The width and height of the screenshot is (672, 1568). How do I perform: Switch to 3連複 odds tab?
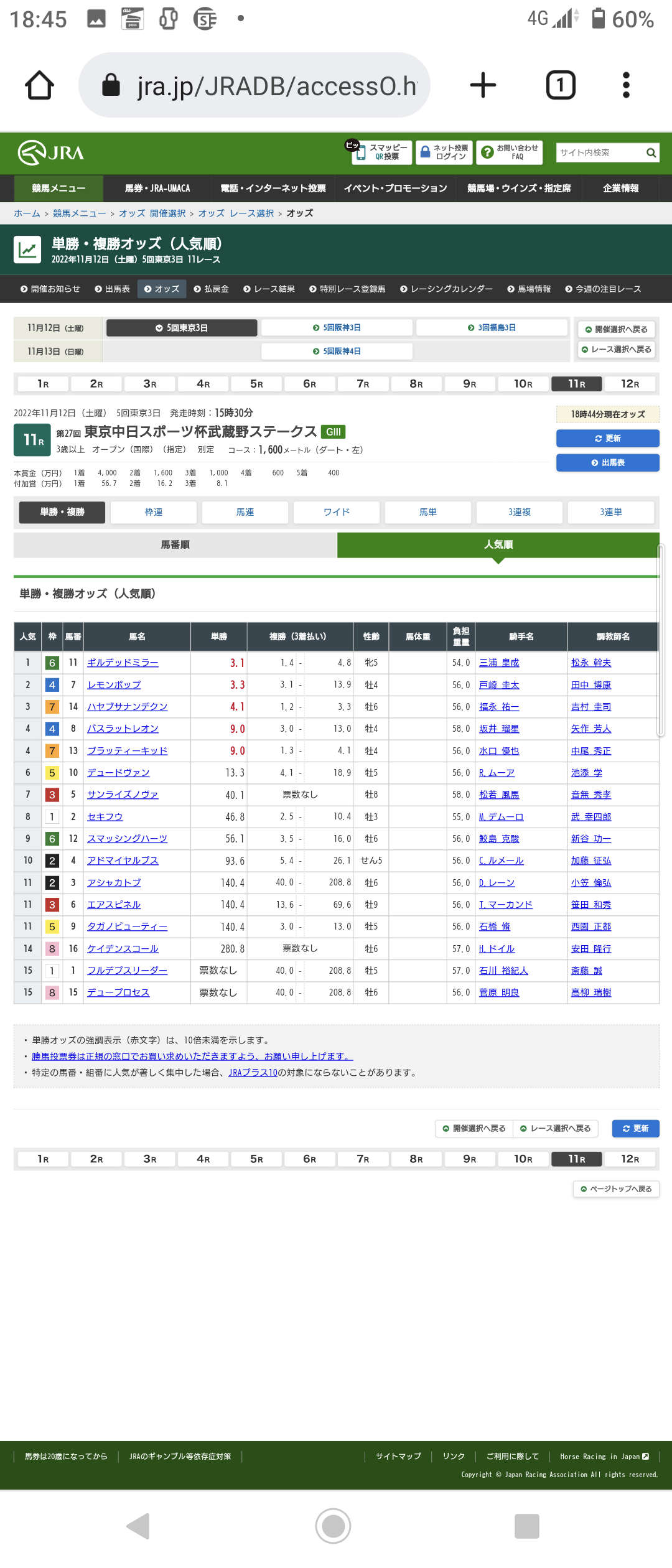[x=520, y=512]
